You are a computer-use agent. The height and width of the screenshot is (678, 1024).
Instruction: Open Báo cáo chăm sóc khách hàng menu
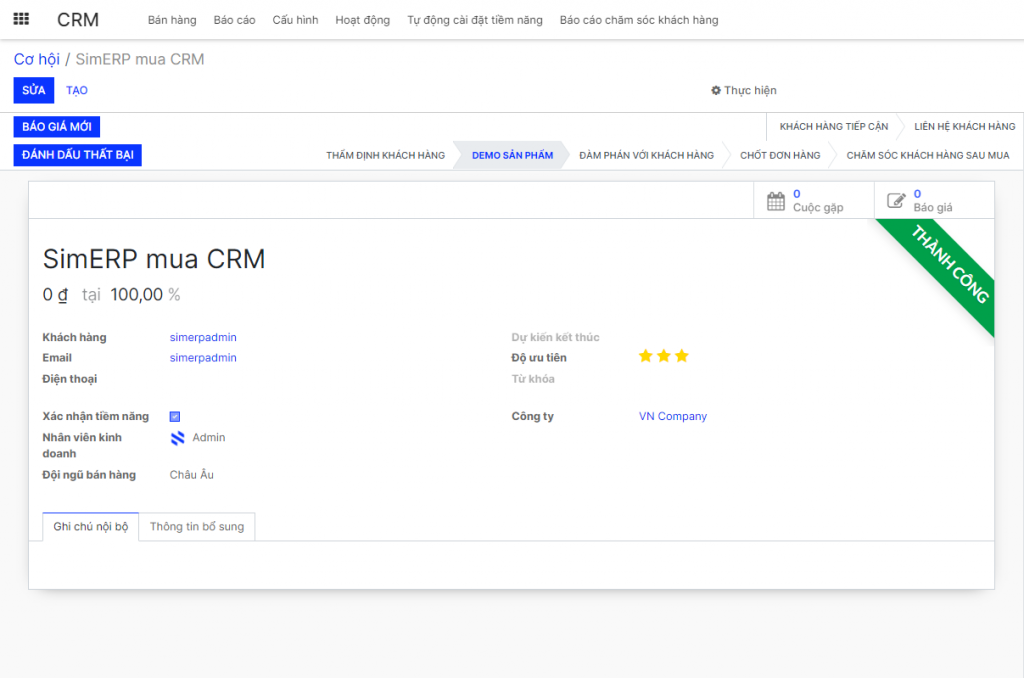point(639,20)
